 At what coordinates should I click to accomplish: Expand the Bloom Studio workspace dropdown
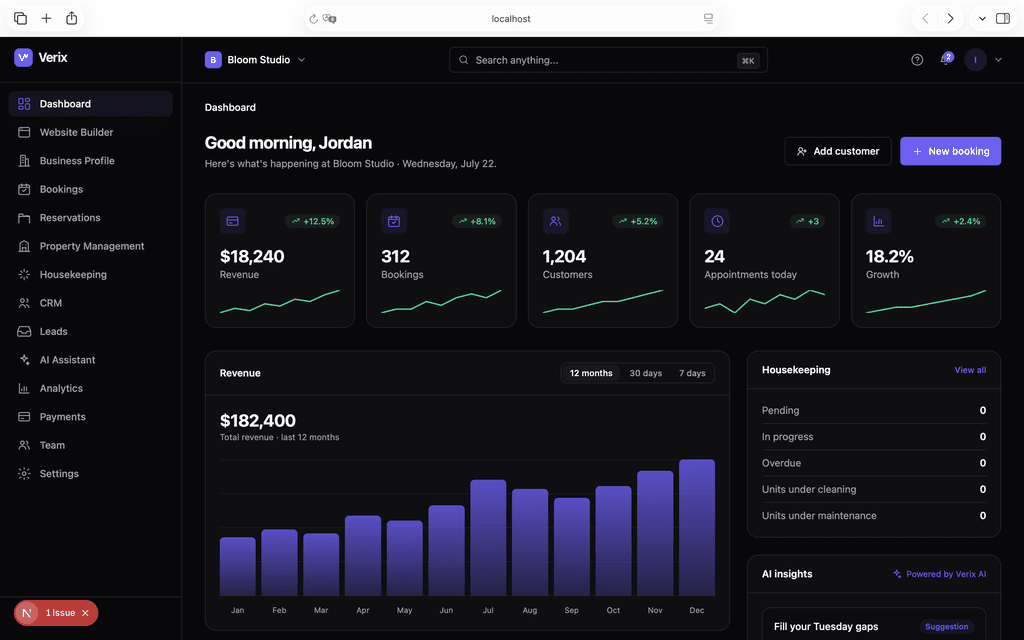[302, 59]
